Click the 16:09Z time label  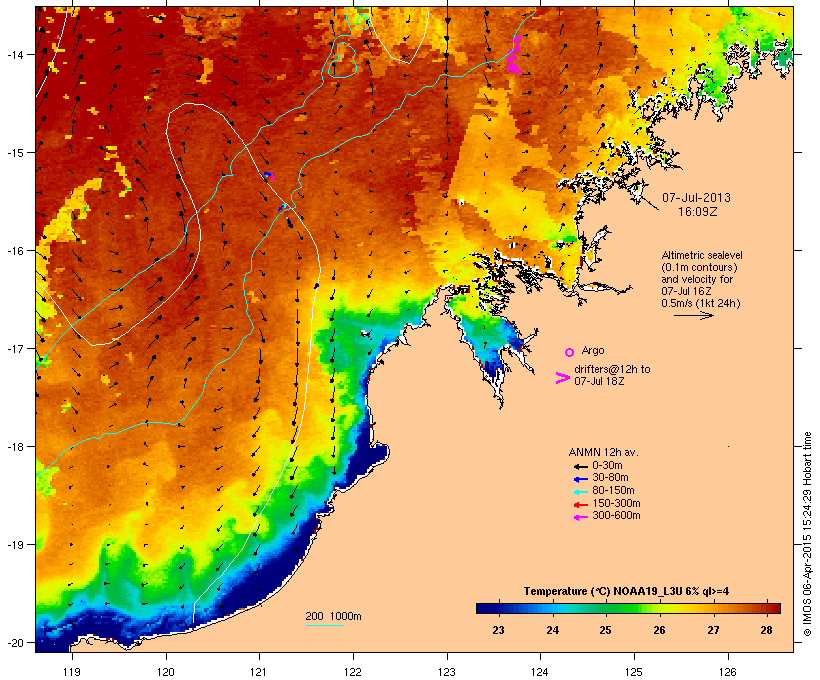tap(697, 212)
